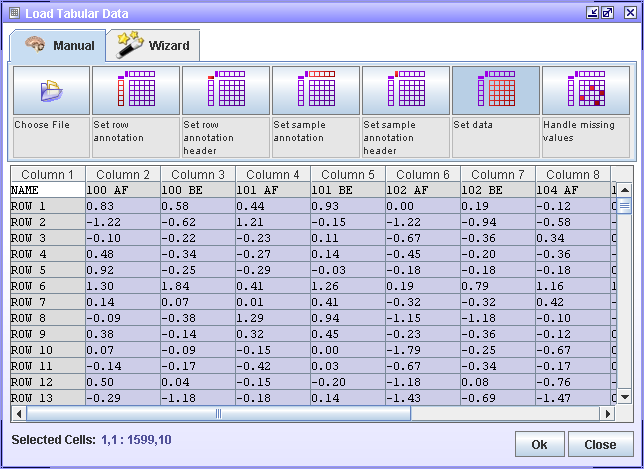This screenshot has height=469, width=644.
Task: Click the Set data grid icon
Action: [x=496, y=91]
